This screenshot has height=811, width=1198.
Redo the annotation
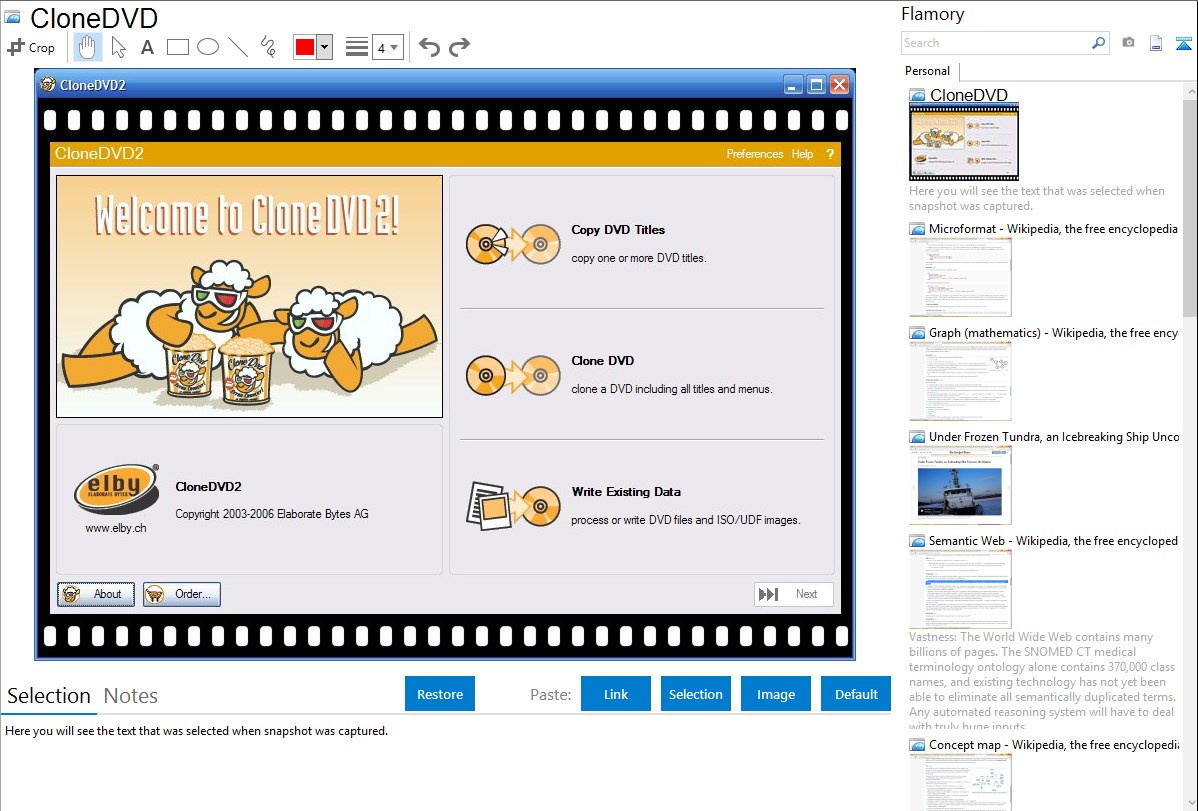tap(459, 47)
